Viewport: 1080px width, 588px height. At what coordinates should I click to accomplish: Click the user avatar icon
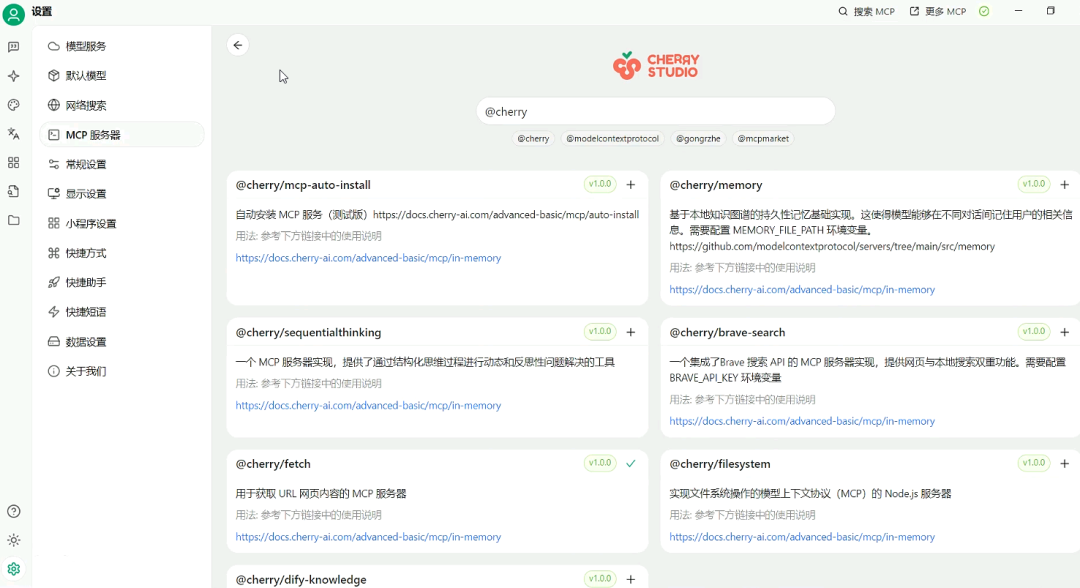click(x=14, y=14)
